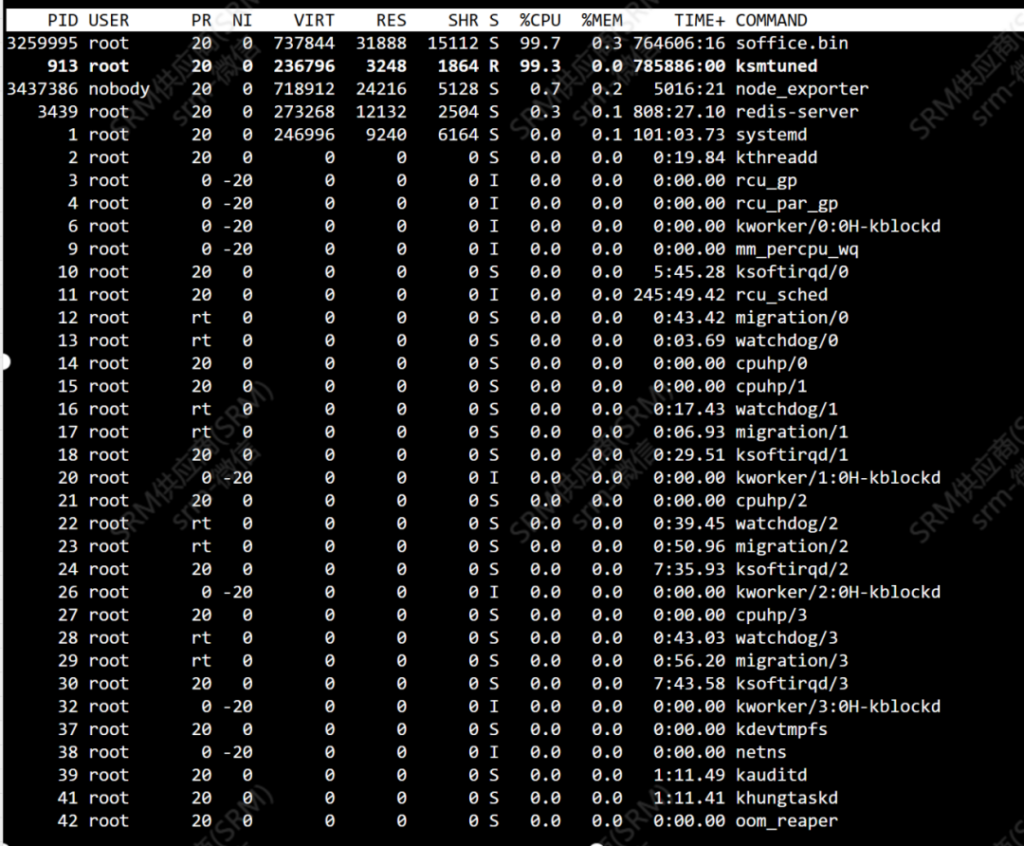Click the VIRT column header

tap(314, 20)
